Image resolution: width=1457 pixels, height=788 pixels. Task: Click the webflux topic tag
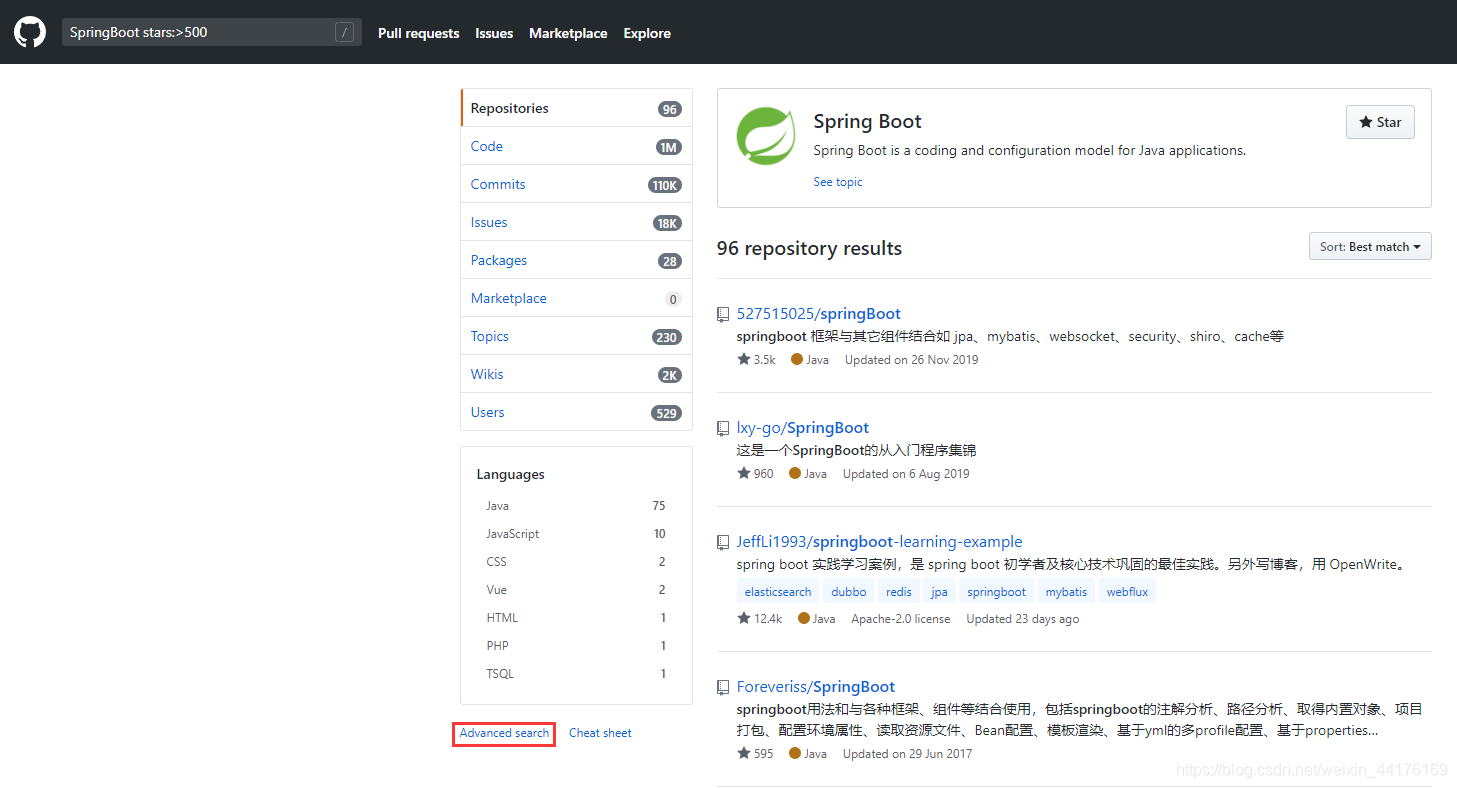tap(1127, 592)
